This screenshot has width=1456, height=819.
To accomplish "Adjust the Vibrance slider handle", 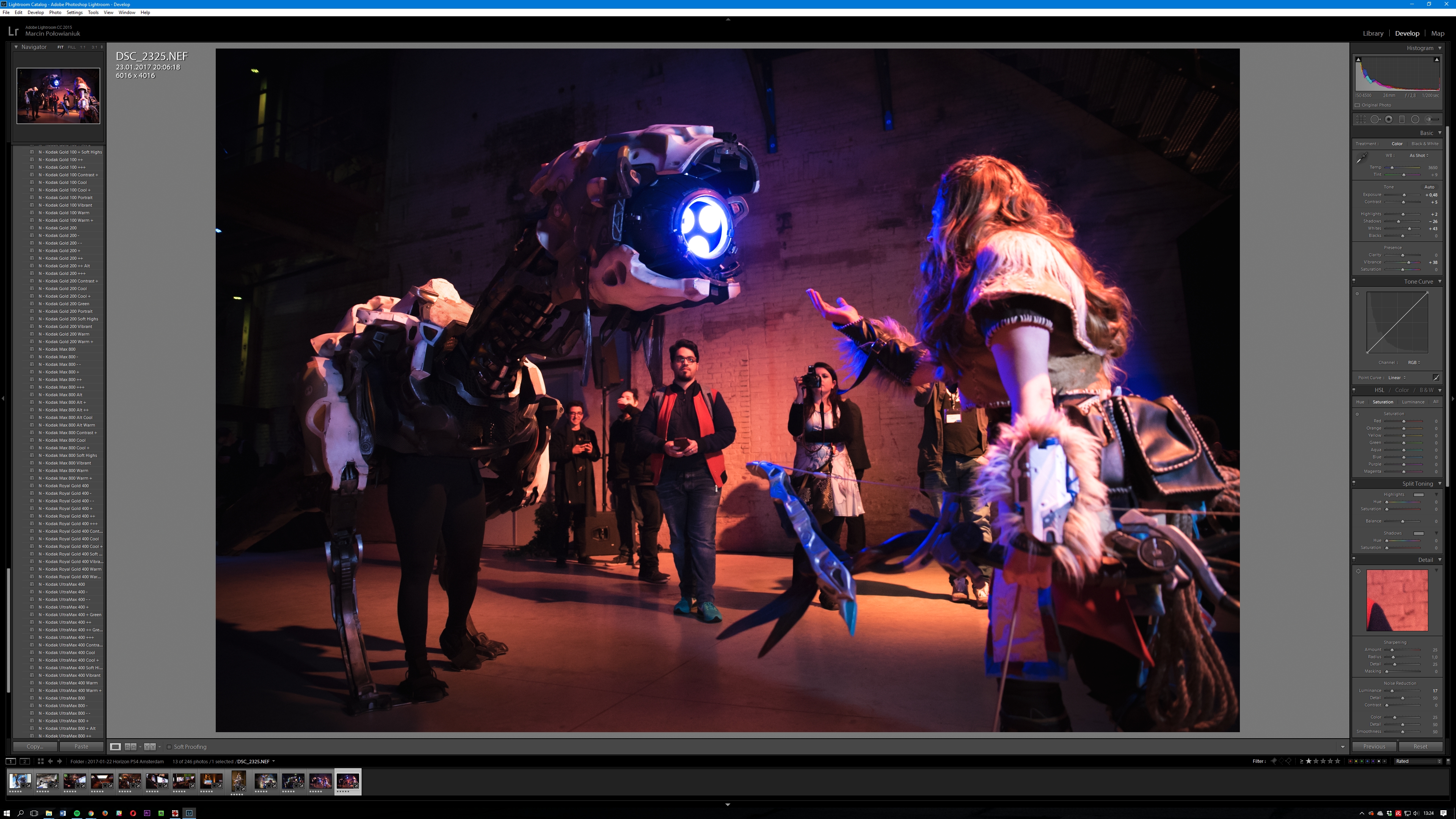I will [1409, 262].
